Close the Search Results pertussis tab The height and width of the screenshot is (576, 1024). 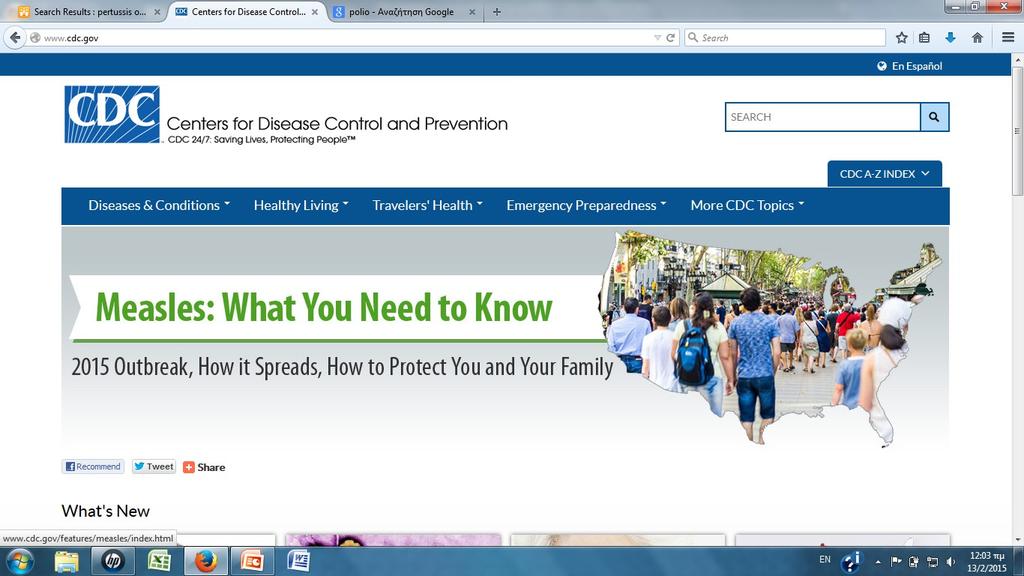pyautogui.click(x=157, y=12)
